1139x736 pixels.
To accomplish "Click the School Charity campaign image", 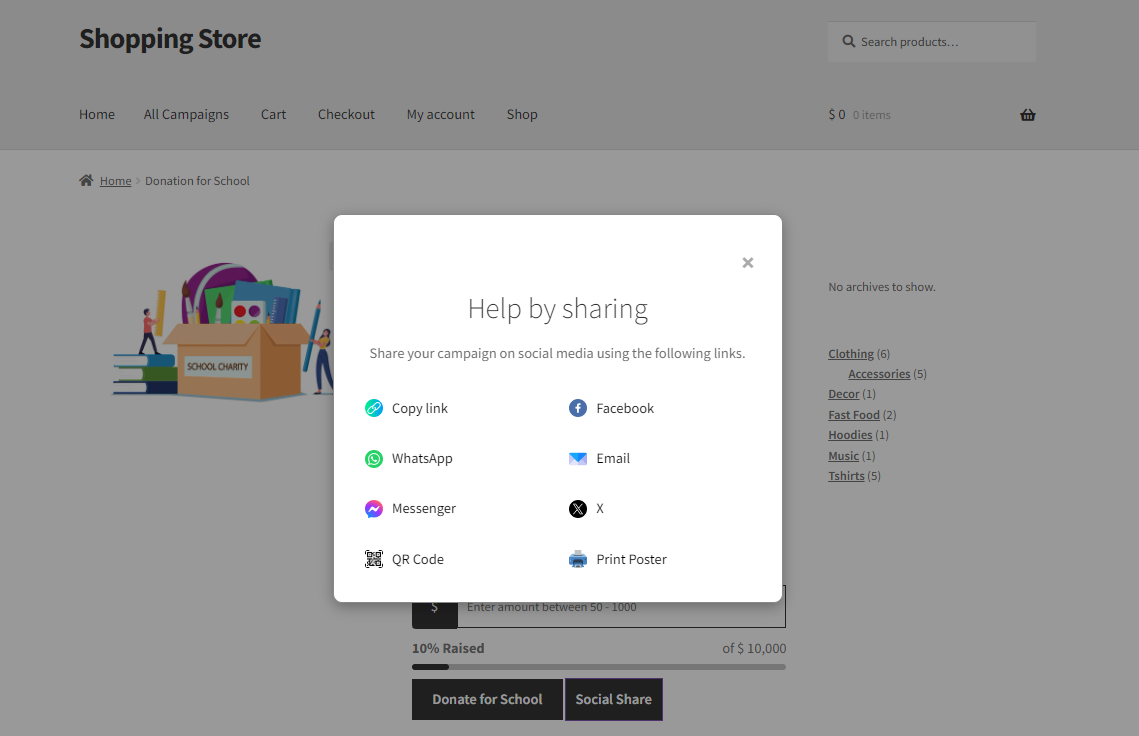I will point(223,331).
